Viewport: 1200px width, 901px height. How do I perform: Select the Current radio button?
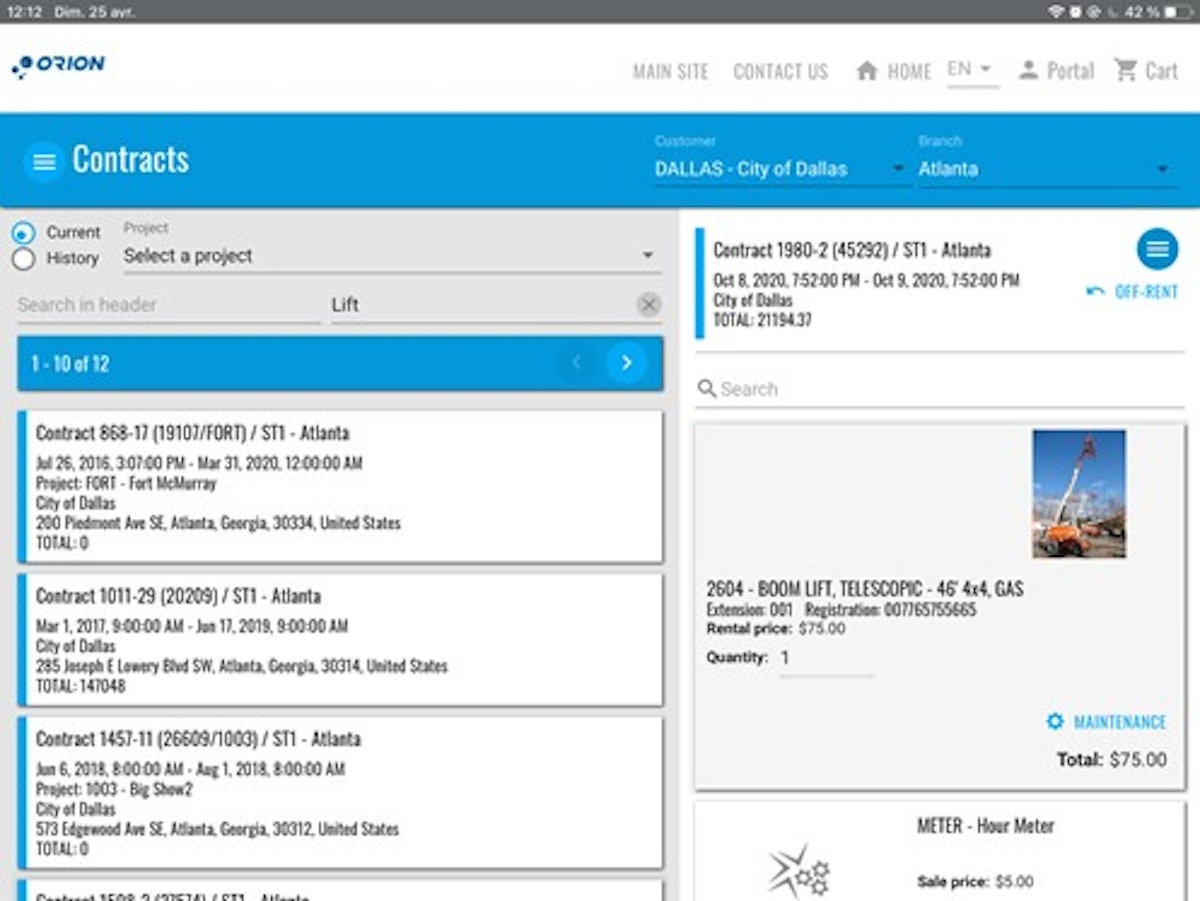coord(22,232)
